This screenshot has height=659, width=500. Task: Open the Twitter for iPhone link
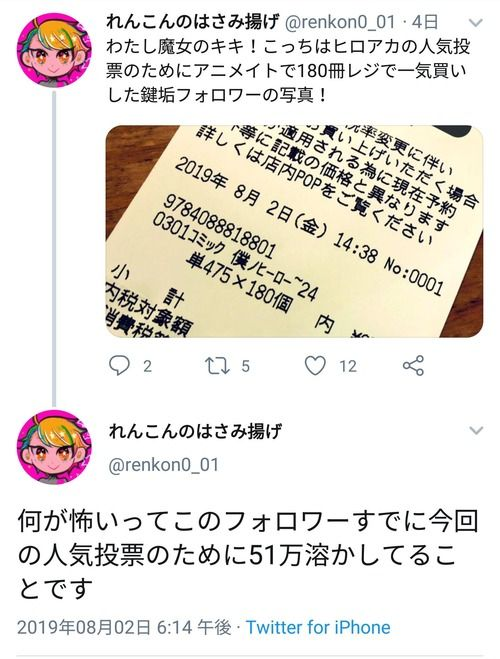tap(318, 627)
